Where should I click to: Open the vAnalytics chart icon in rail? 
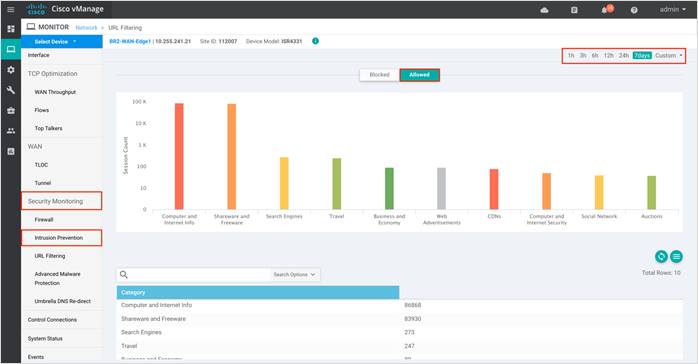[x=11, y=151]
